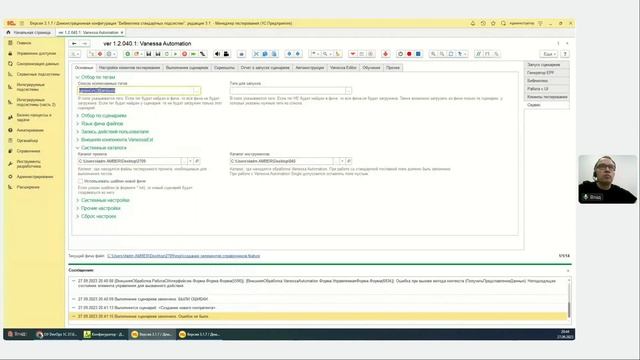Switch to the Vanessa Editor tab
640x360 pixels.
(343, 68)
